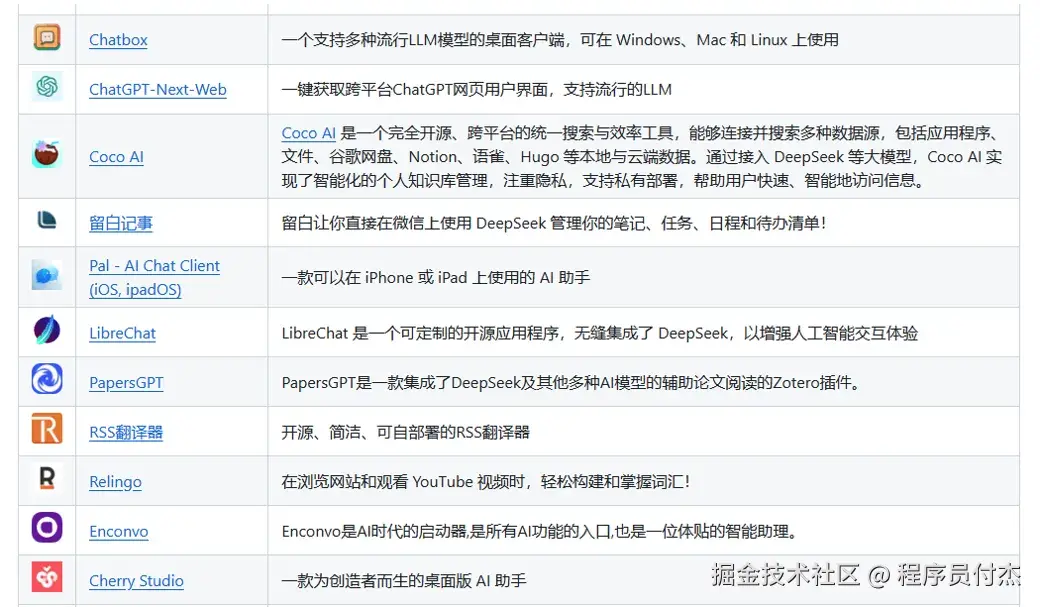Image resolution: width=1040 pixels, height=607 pixels.
Task: Open the Cherry Studio link
Action: 137,581
